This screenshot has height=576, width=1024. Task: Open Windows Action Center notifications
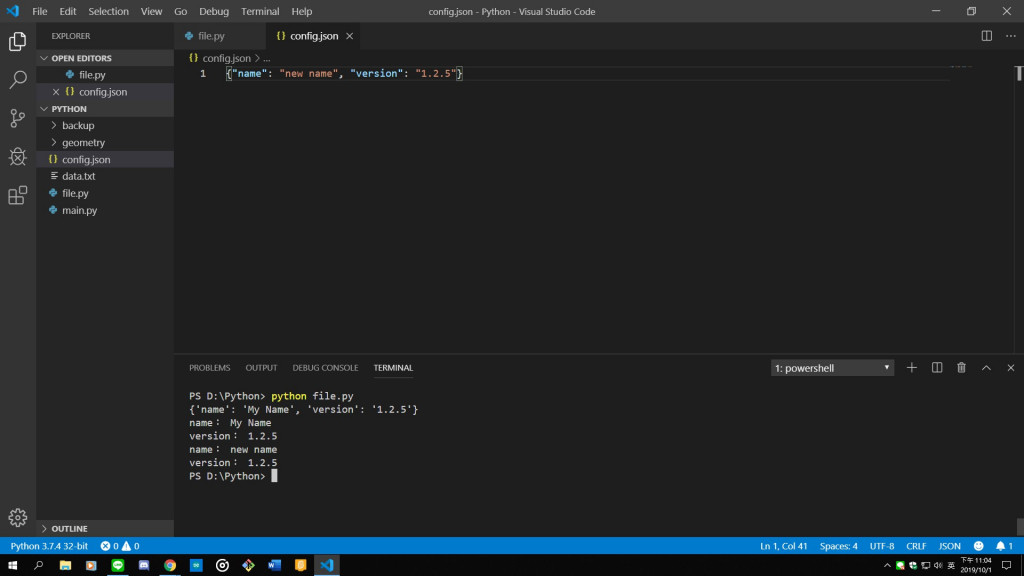1006,566
